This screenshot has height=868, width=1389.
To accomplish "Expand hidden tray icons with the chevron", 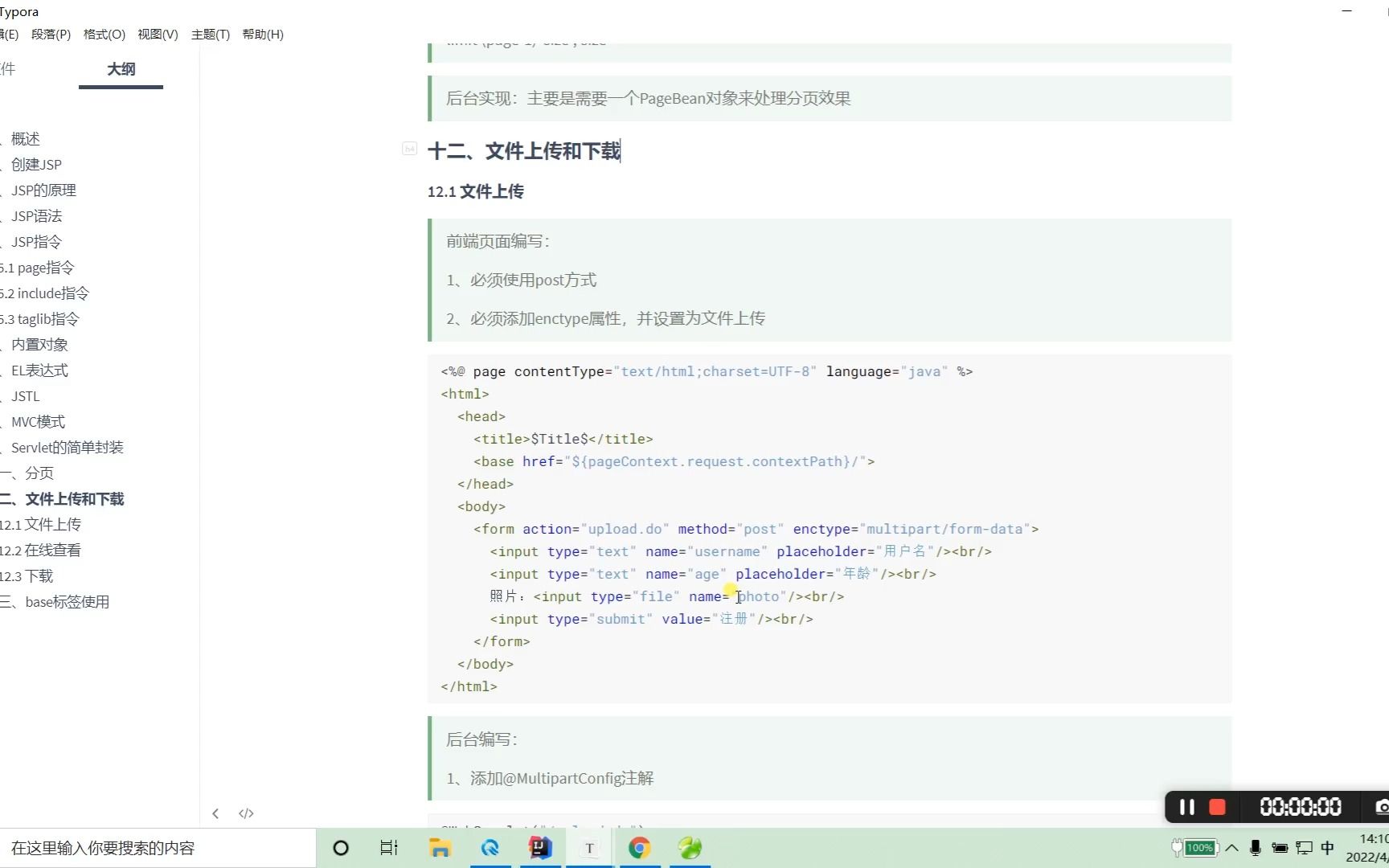I will coord(1231,848).
